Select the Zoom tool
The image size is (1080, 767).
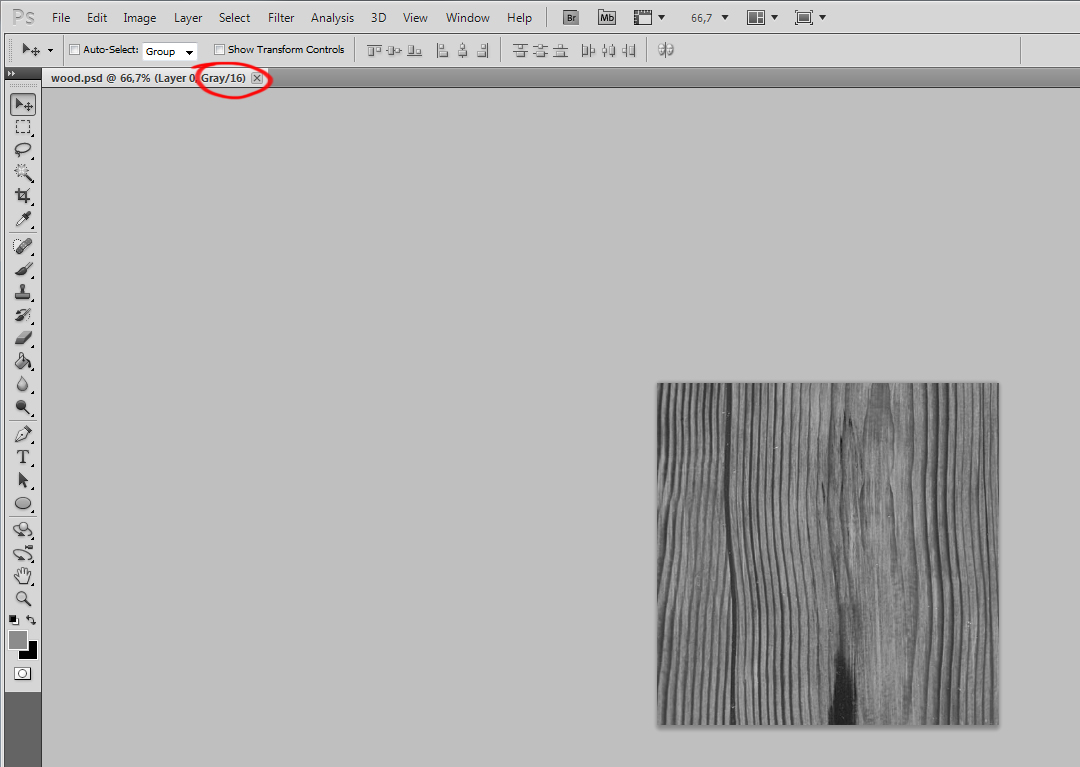click(23, 598)
